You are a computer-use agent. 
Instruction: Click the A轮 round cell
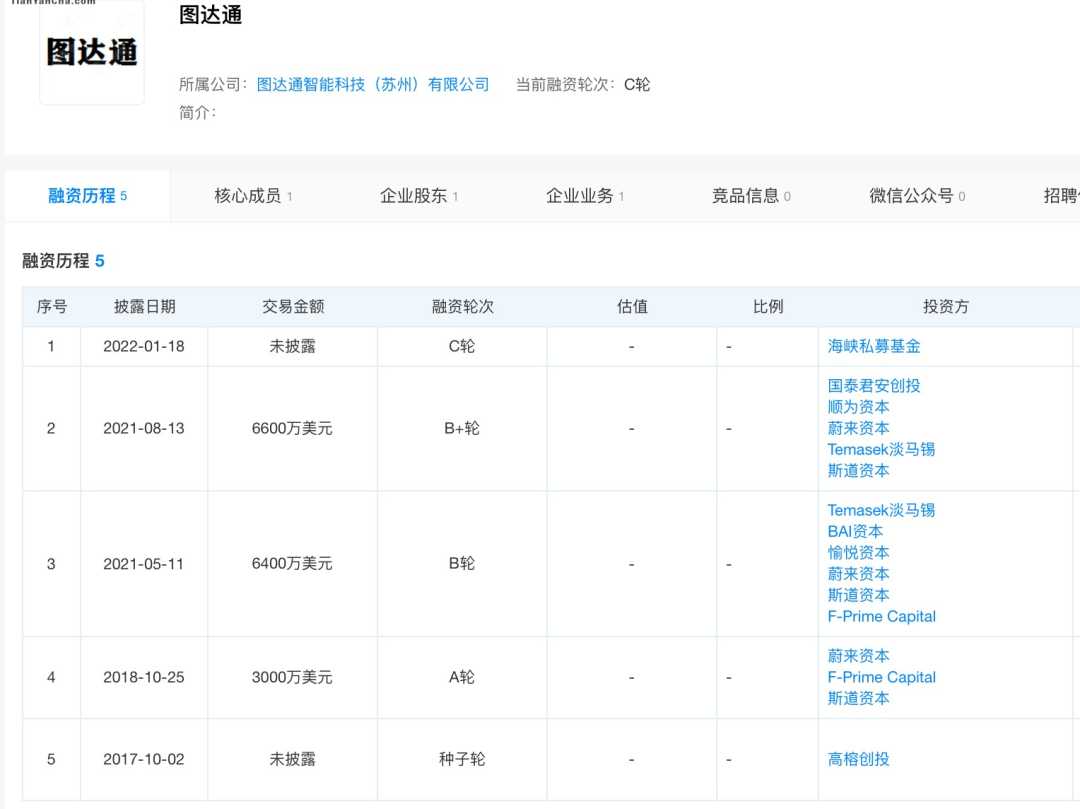pyautogui.click(x=461, y=677)
